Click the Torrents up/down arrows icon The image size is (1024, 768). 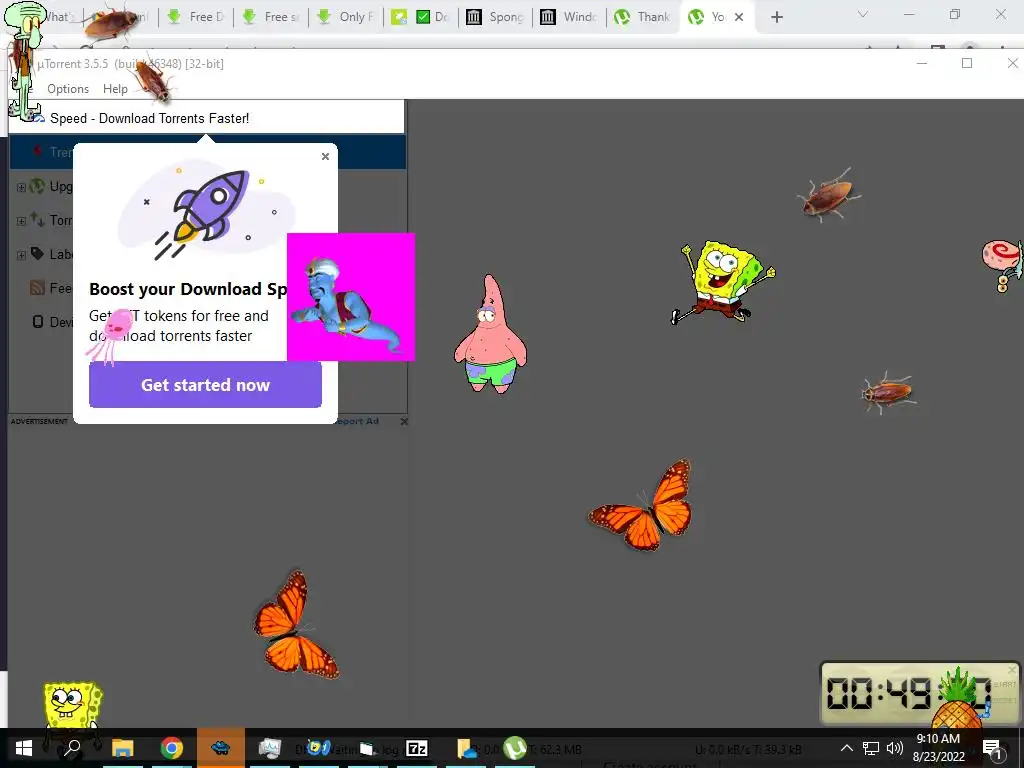point(37,220)
